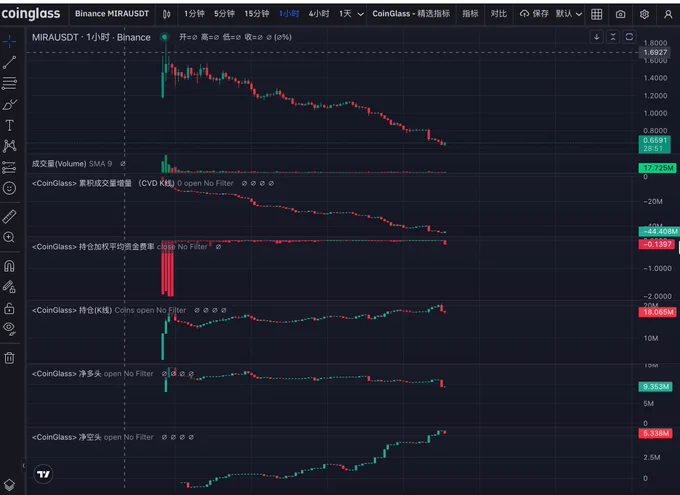The height and width of the screenshot is (495, 680).
Task: Activate the zoom in tool
Action: point(10,237)
